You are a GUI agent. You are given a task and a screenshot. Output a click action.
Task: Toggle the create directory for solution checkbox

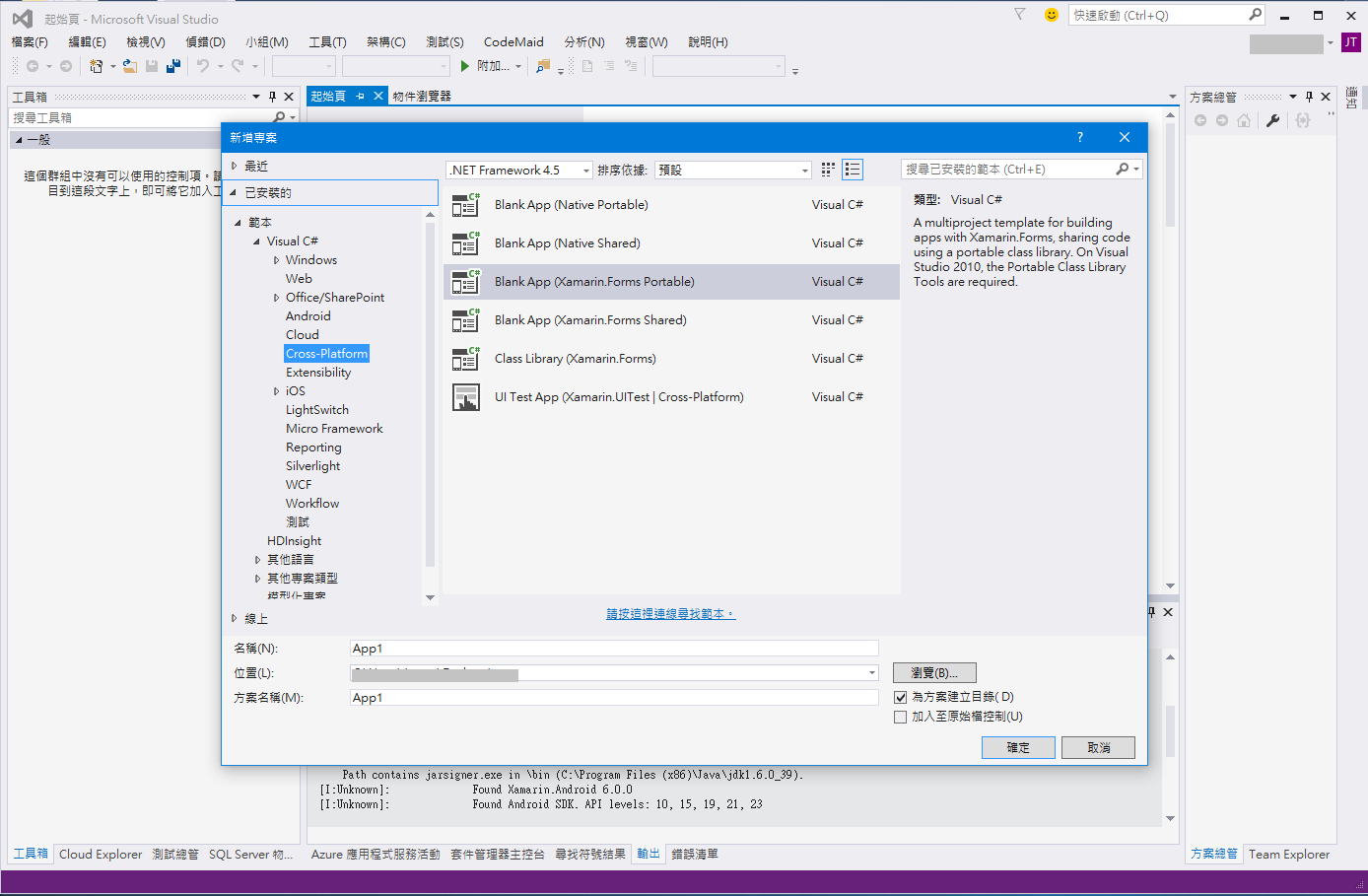900,697
